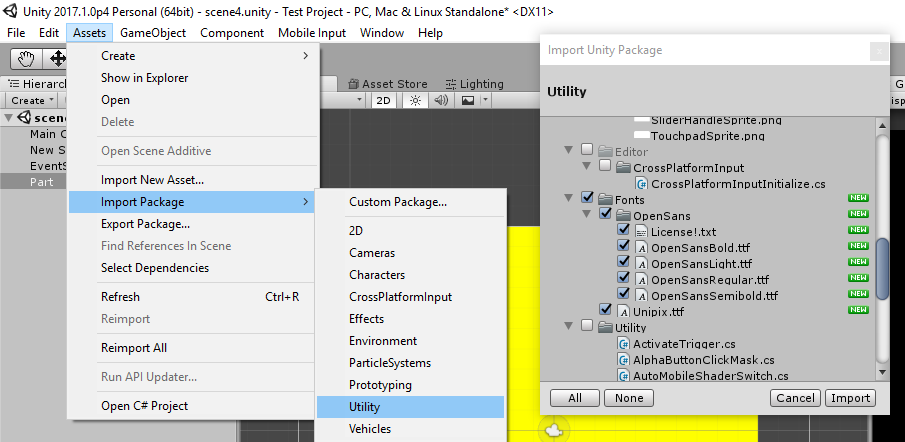Click the License!.txt file icon
The width and height of the screenshot is (905, 442).
641,232
